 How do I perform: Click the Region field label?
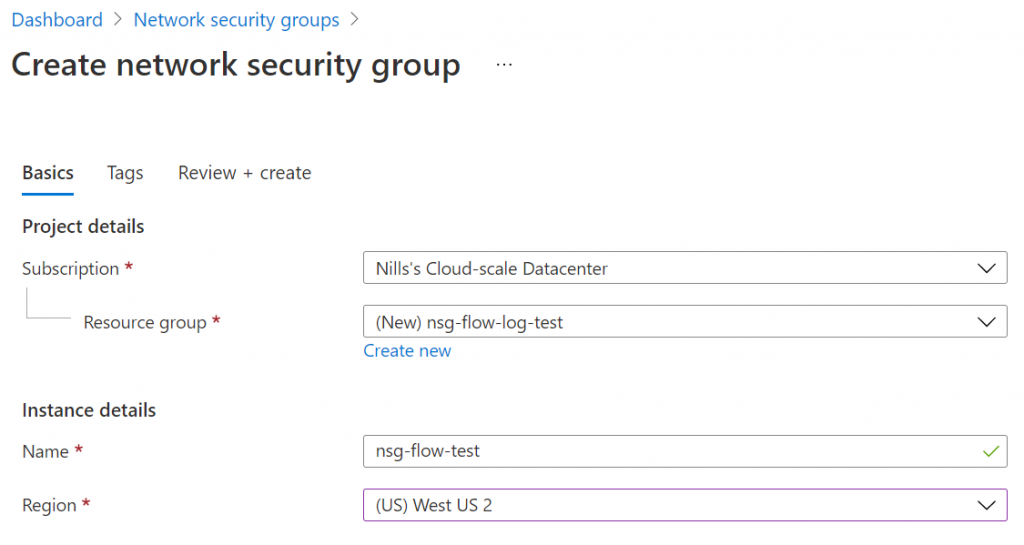pyautogui.click(x=50, y=505)
